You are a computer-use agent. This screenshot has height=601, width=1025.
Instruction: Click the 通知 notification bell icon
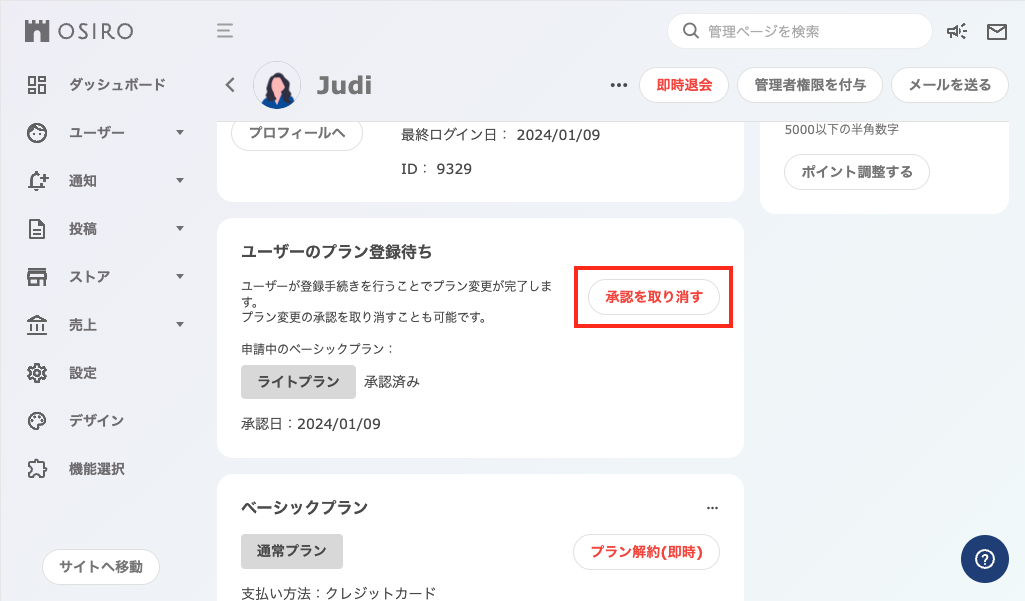point(36,181)
